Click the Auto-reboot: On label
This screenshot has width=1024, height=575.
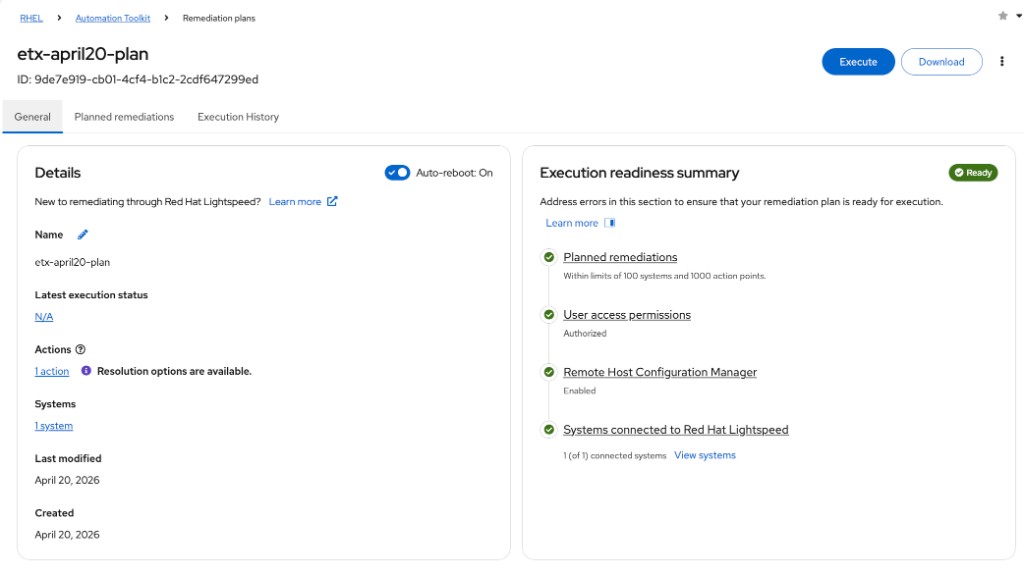click(x=454, y=172)
